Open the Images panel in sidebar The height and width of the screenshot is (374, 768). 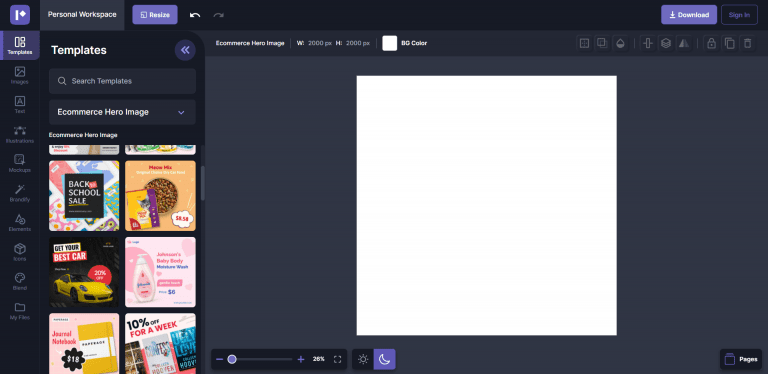20,75
